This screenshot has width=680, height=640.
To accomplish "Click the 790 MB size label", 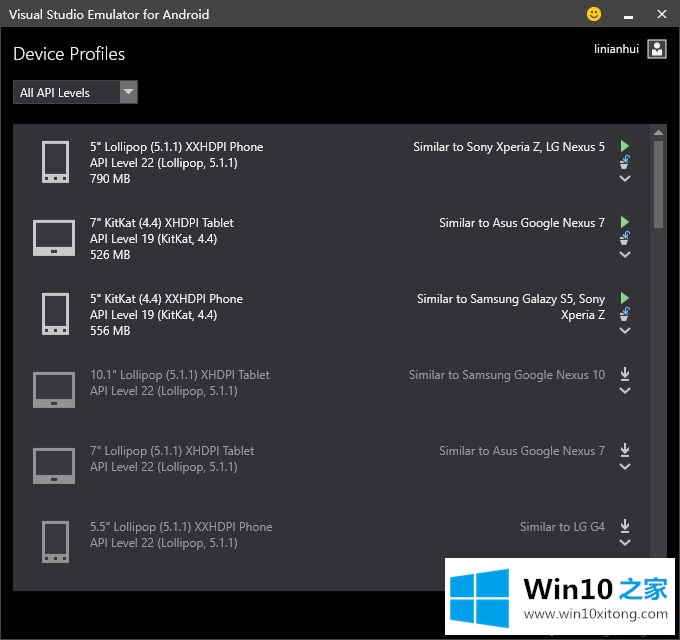I will tap(110, 179).
